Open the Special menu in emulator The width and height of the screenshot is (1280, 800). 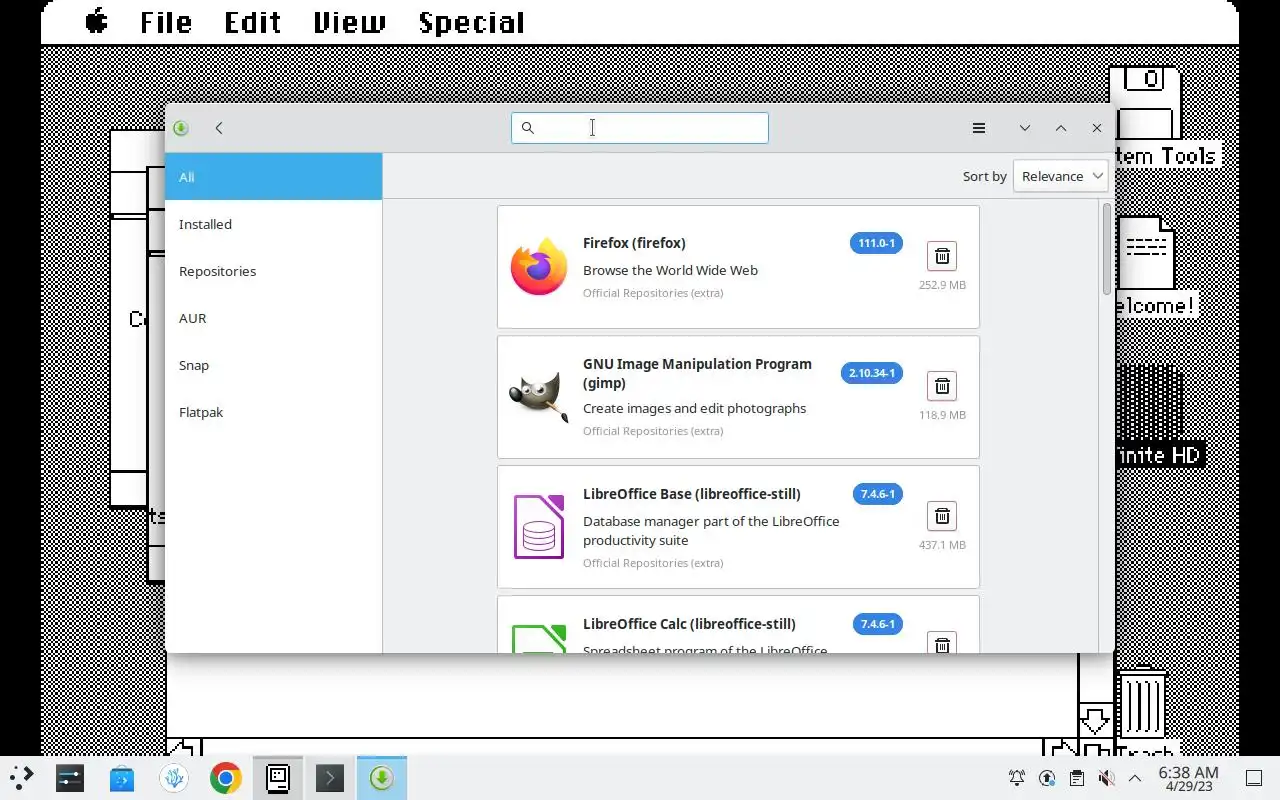(x=471, y=23)
